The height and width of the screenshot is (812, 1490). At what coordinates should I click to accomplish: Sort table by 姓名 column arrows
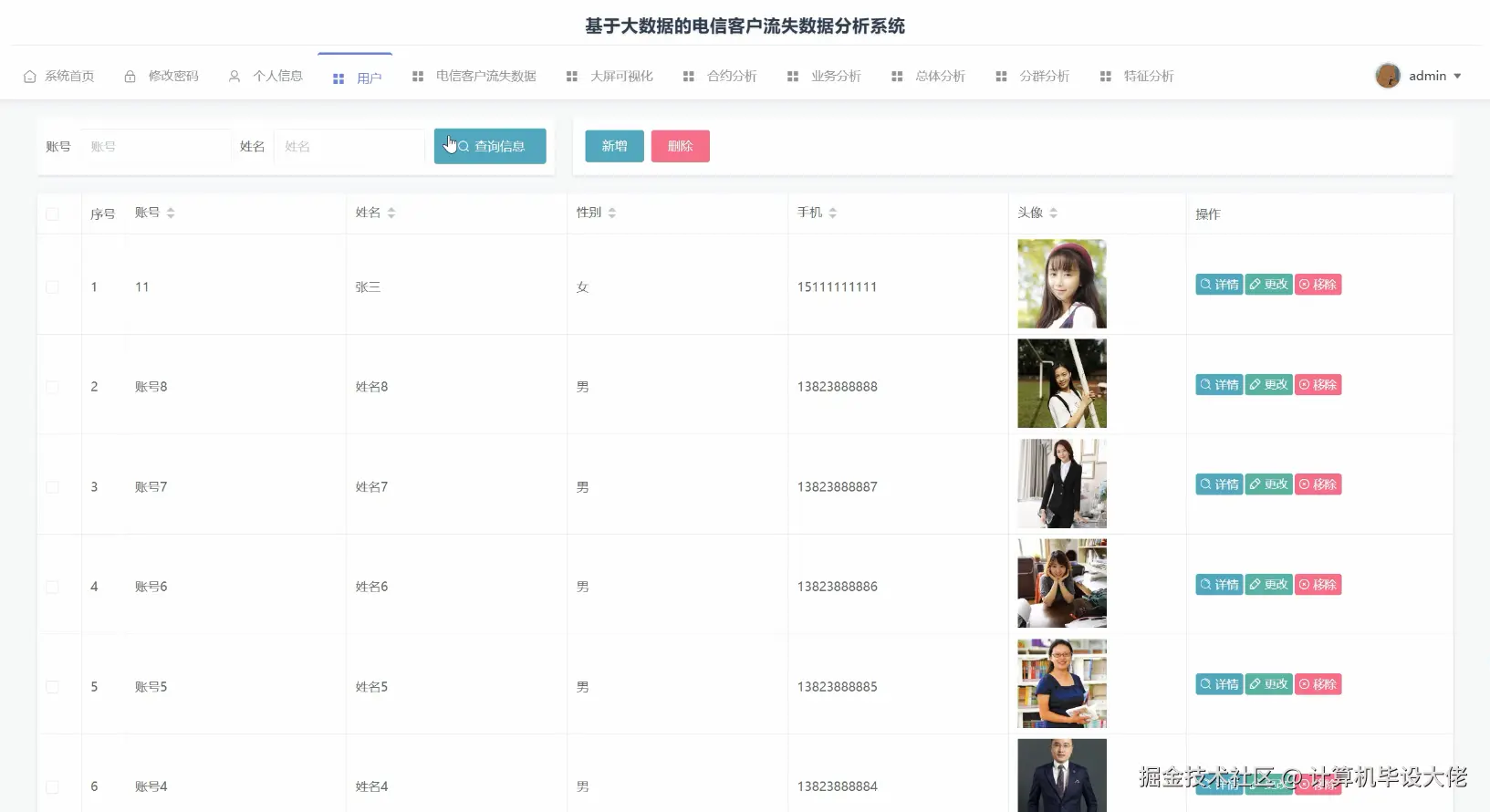(x=391, y=213)
